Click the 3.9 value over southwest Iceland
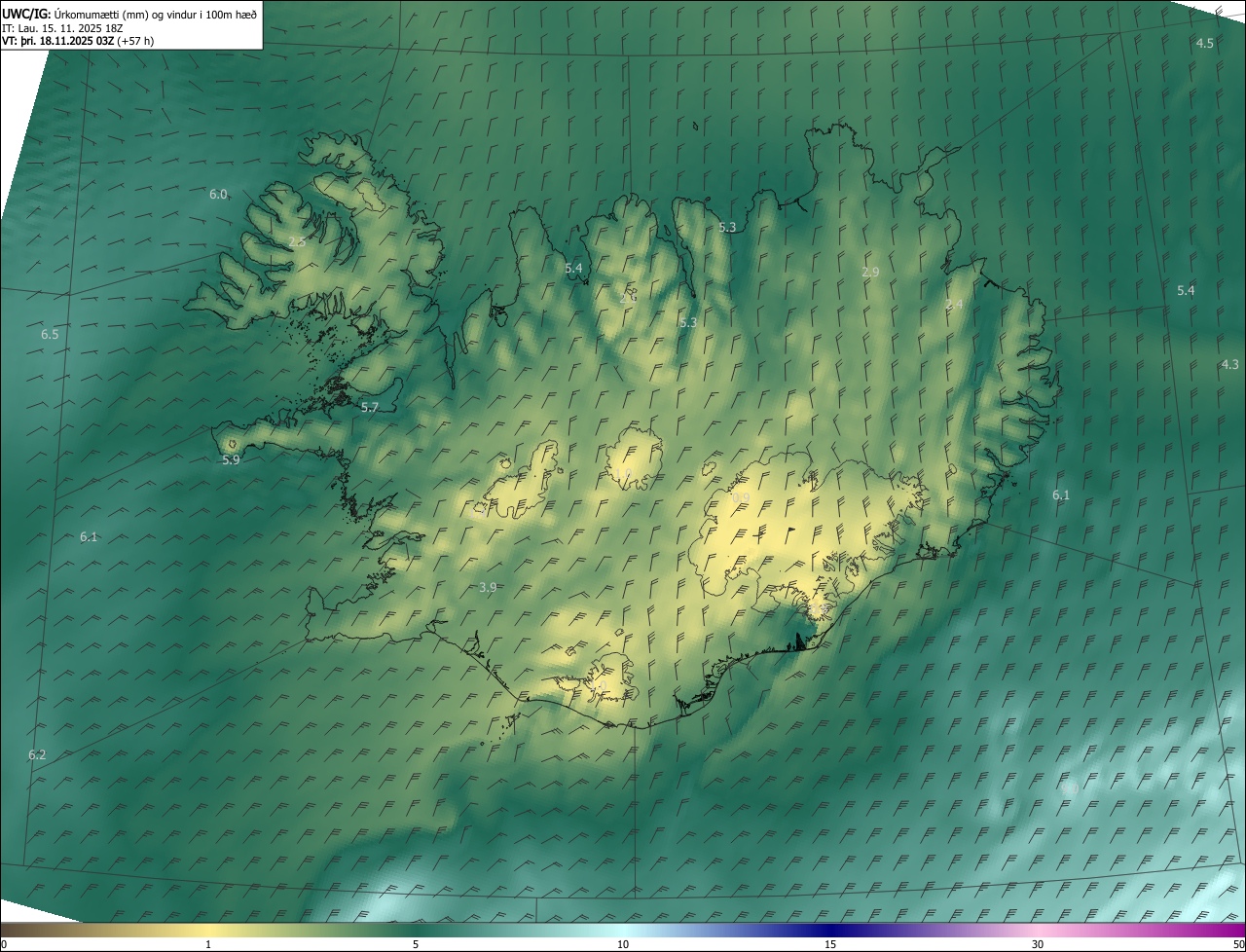 pos(488,587)
